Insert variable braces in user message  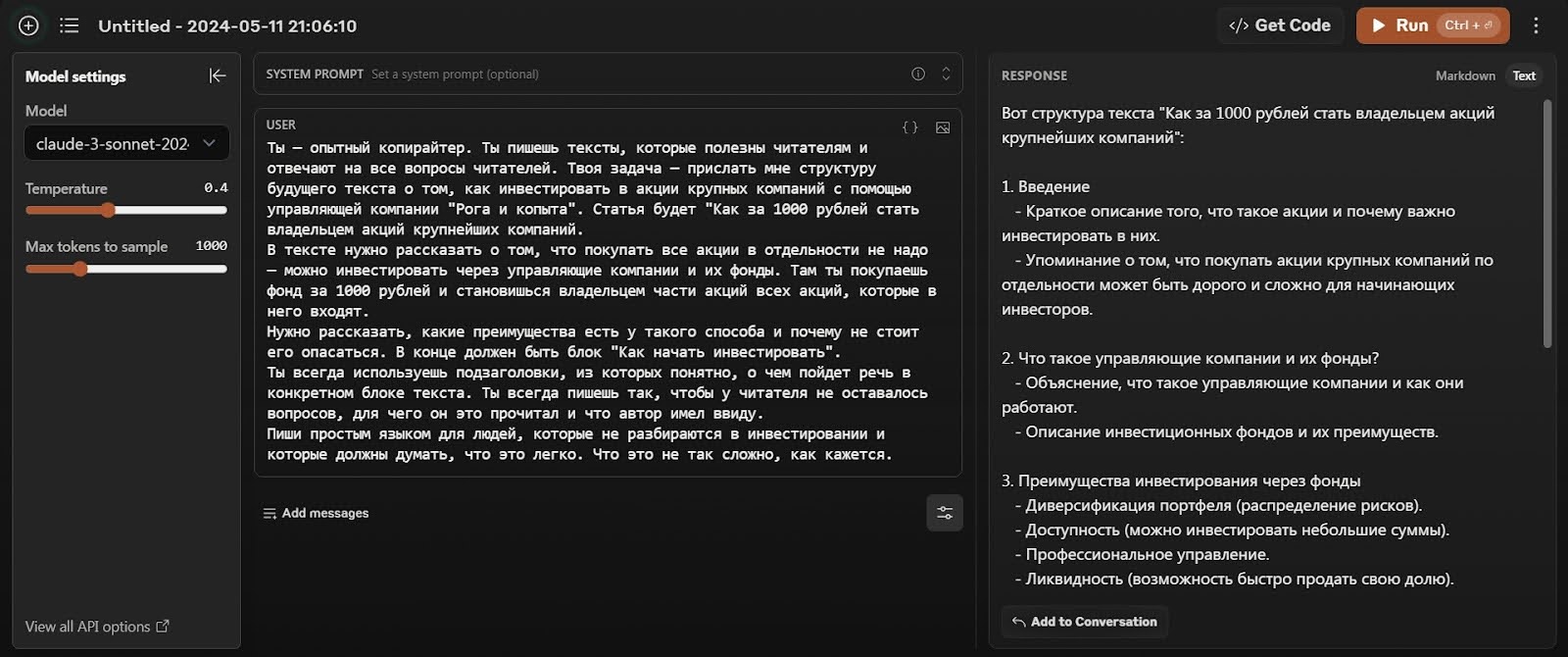click(x=910, y=127)
